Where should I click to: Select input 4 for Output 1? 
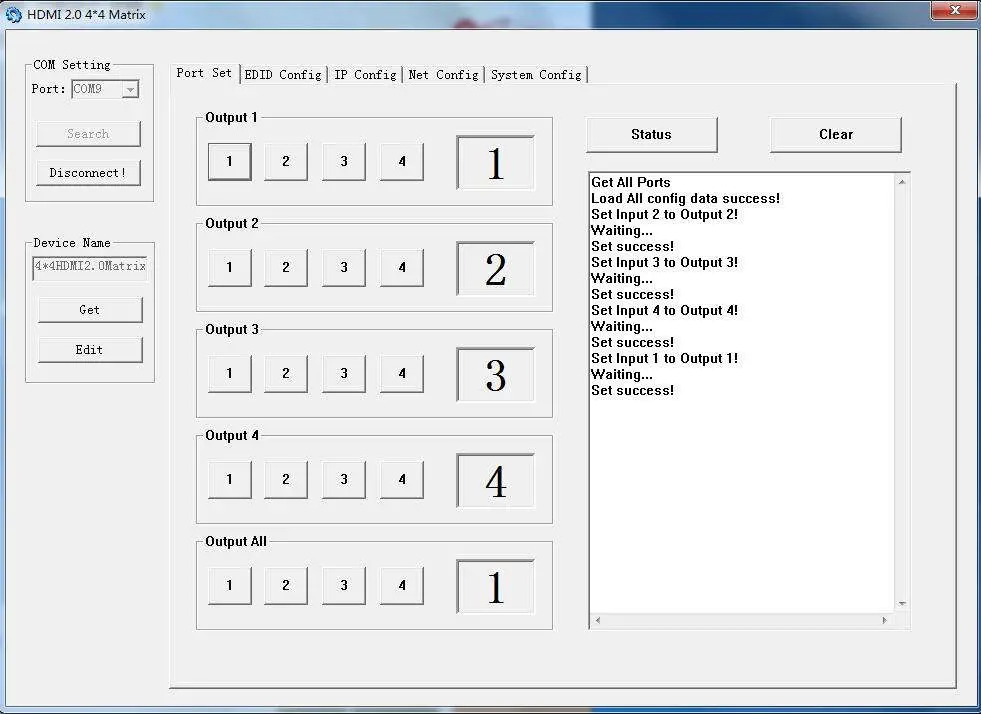(x=402, y=161)
